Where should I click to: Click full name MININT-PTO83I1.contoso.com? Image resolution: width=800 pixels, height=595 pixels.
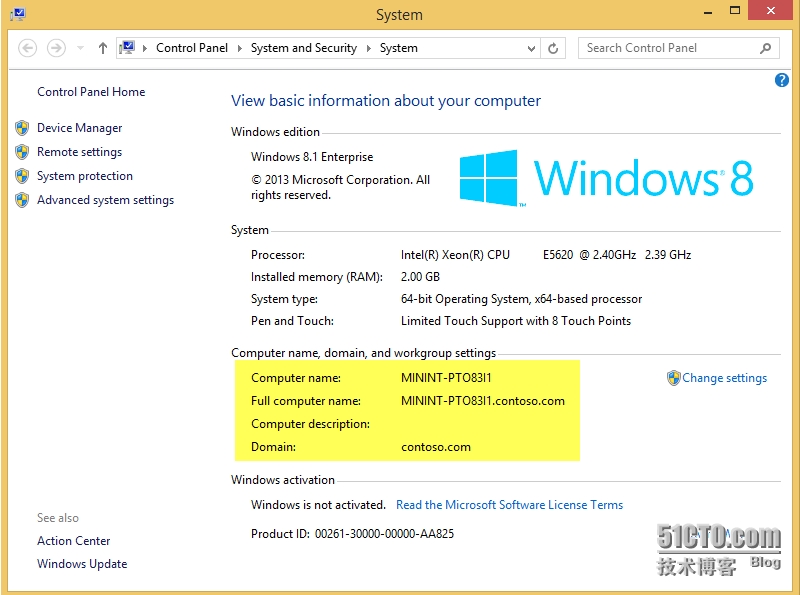point(483,401)
